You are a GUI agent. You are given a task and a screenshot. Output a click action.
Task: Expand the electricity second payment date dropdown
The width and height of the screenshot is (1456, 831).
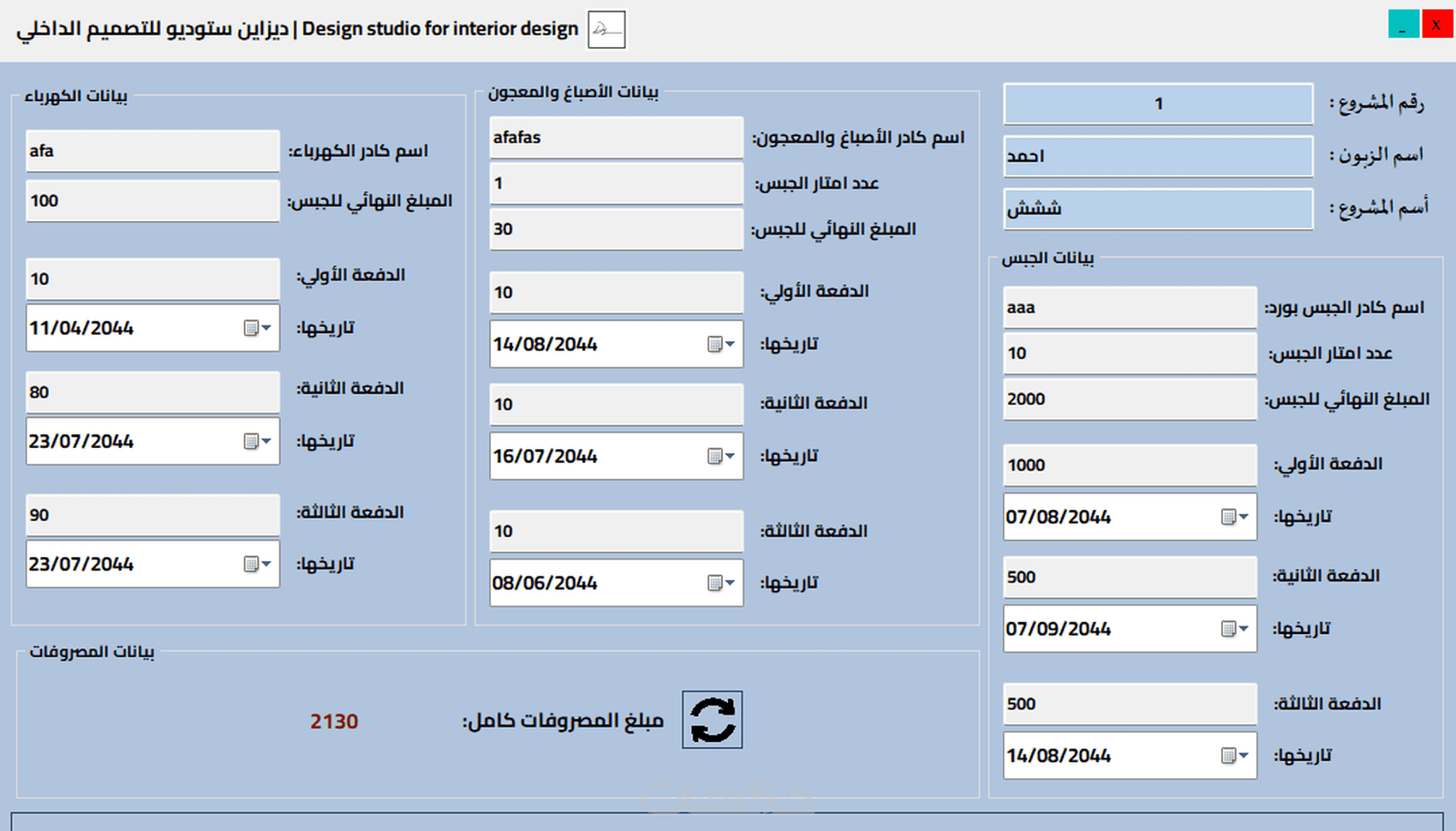(257, 441)
